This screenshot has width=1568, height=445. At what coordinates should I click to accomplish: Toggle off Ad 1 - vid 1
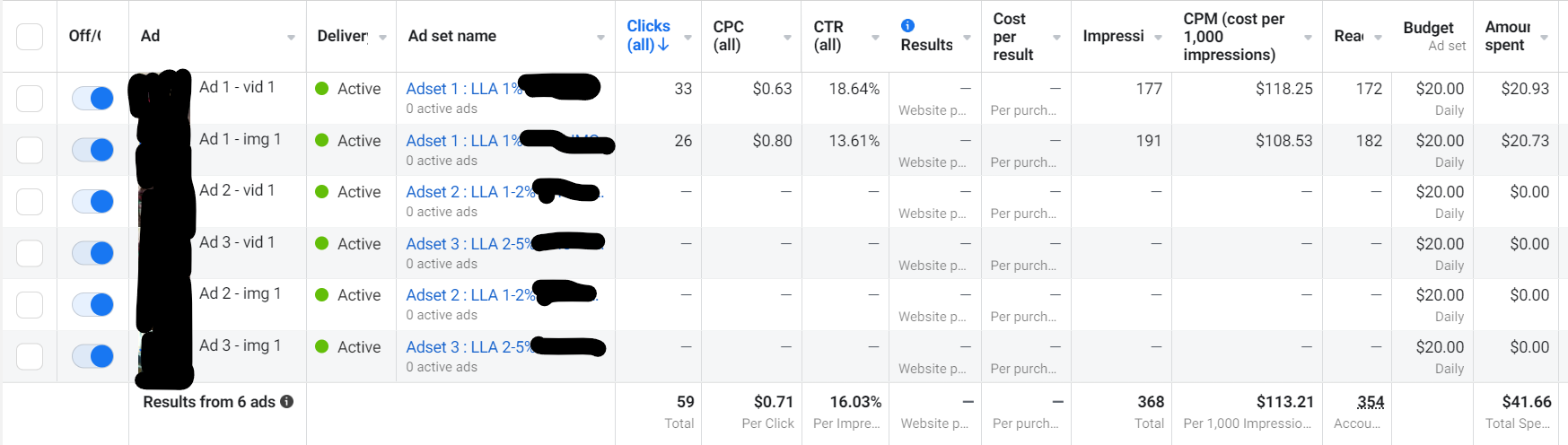point(92,98)
